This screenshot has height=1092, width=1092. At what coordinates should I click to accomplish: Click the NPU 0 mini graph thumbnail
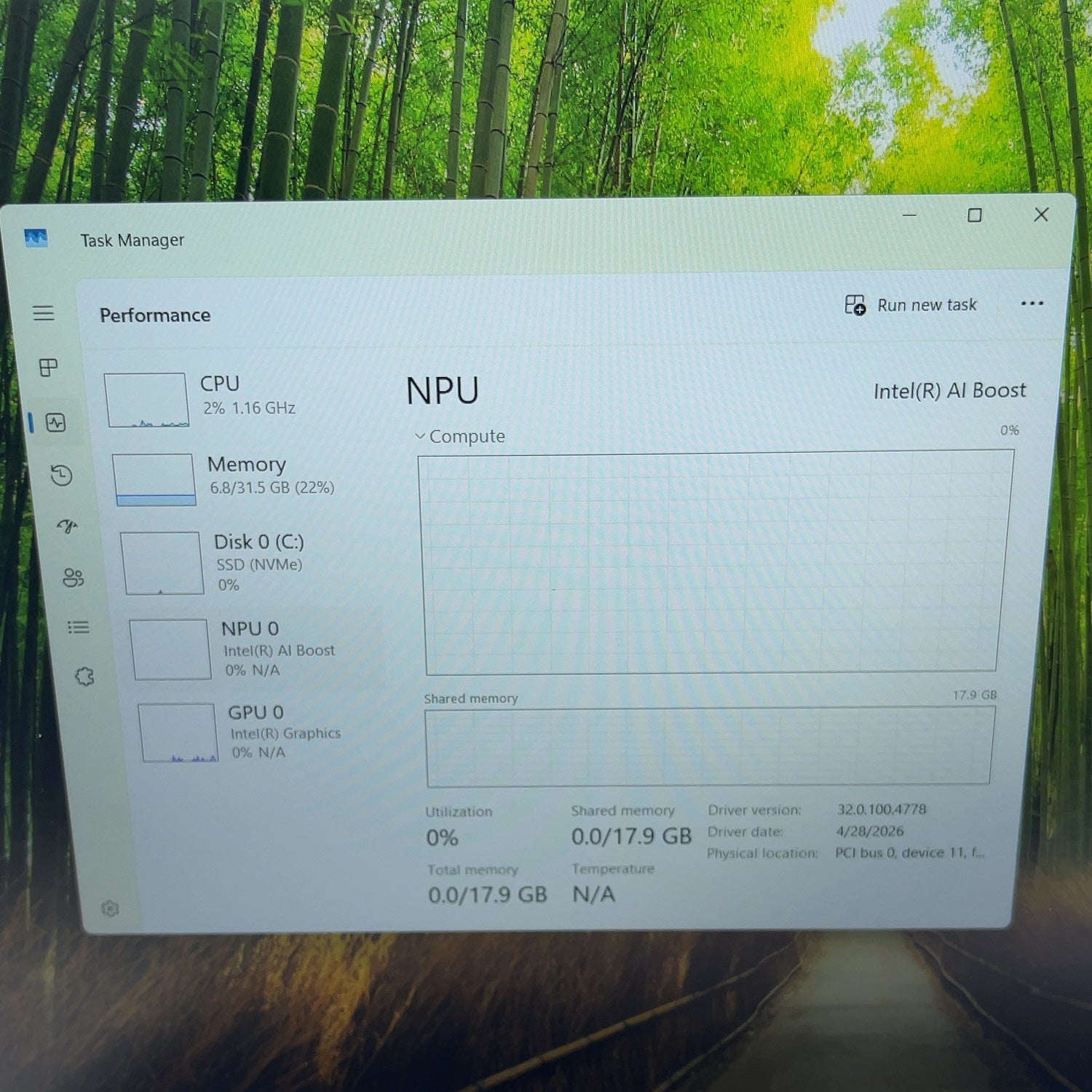point(170,649)
